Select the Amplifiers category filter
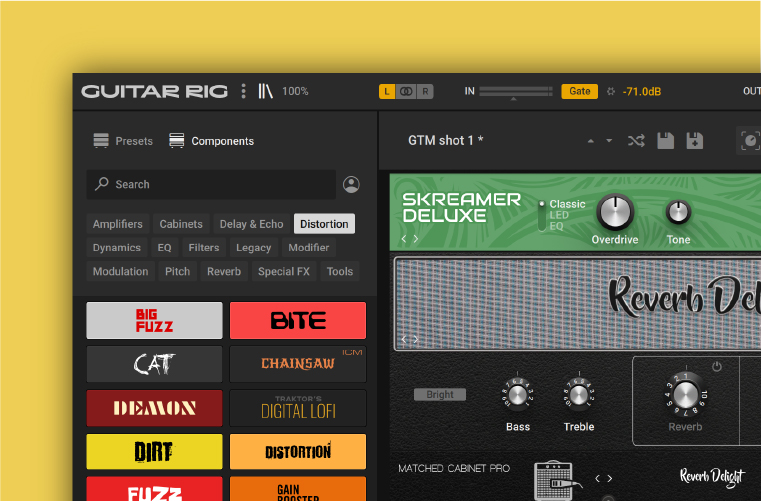Image resolution: width=761 pixels, height=501 pixels. point(118,224)
